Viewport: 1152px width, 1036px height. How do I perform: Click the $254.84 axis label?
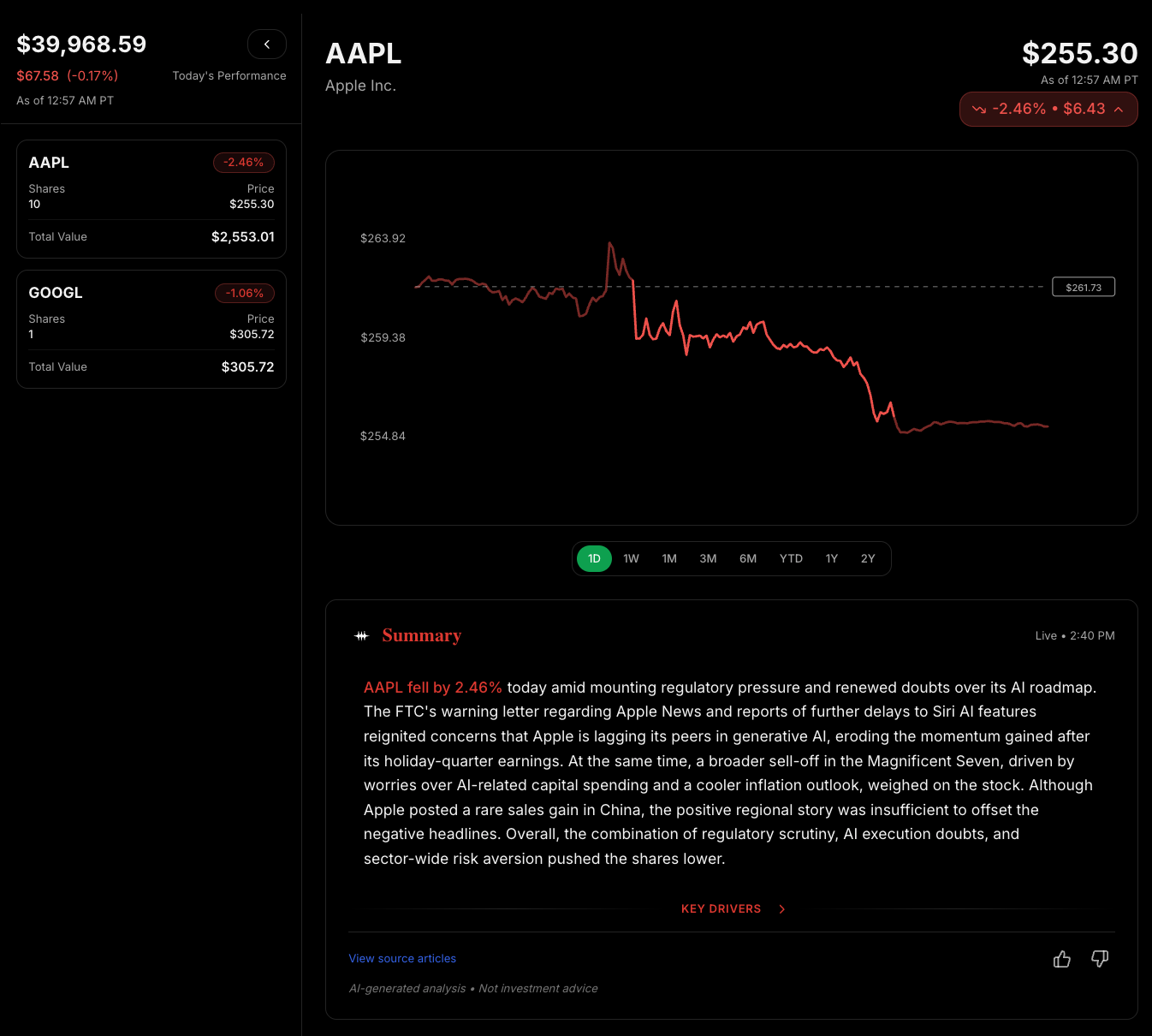[x=383, y=436]
